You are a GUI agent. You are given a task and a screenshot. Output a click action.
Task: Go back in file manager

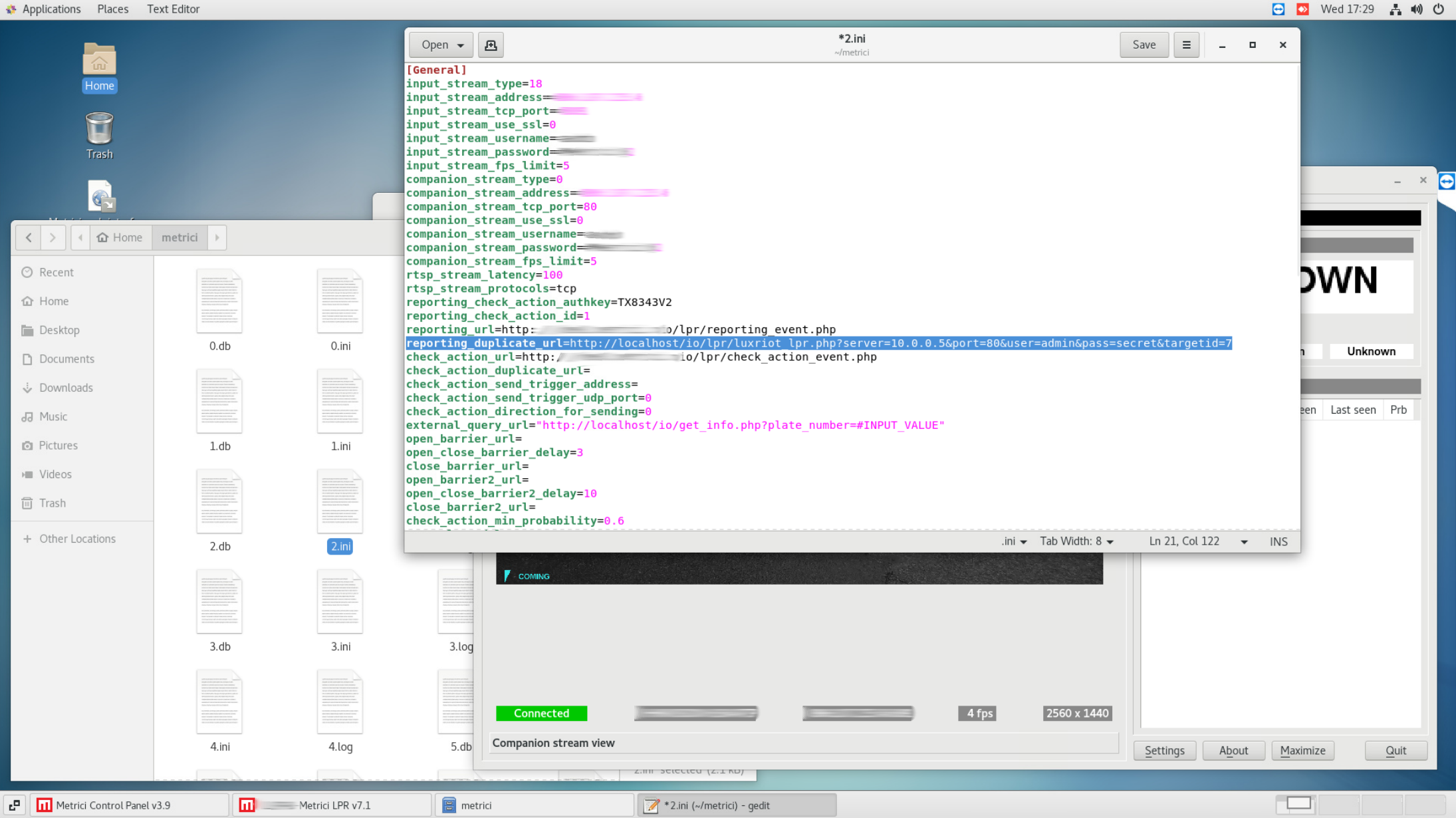(29, 237)
